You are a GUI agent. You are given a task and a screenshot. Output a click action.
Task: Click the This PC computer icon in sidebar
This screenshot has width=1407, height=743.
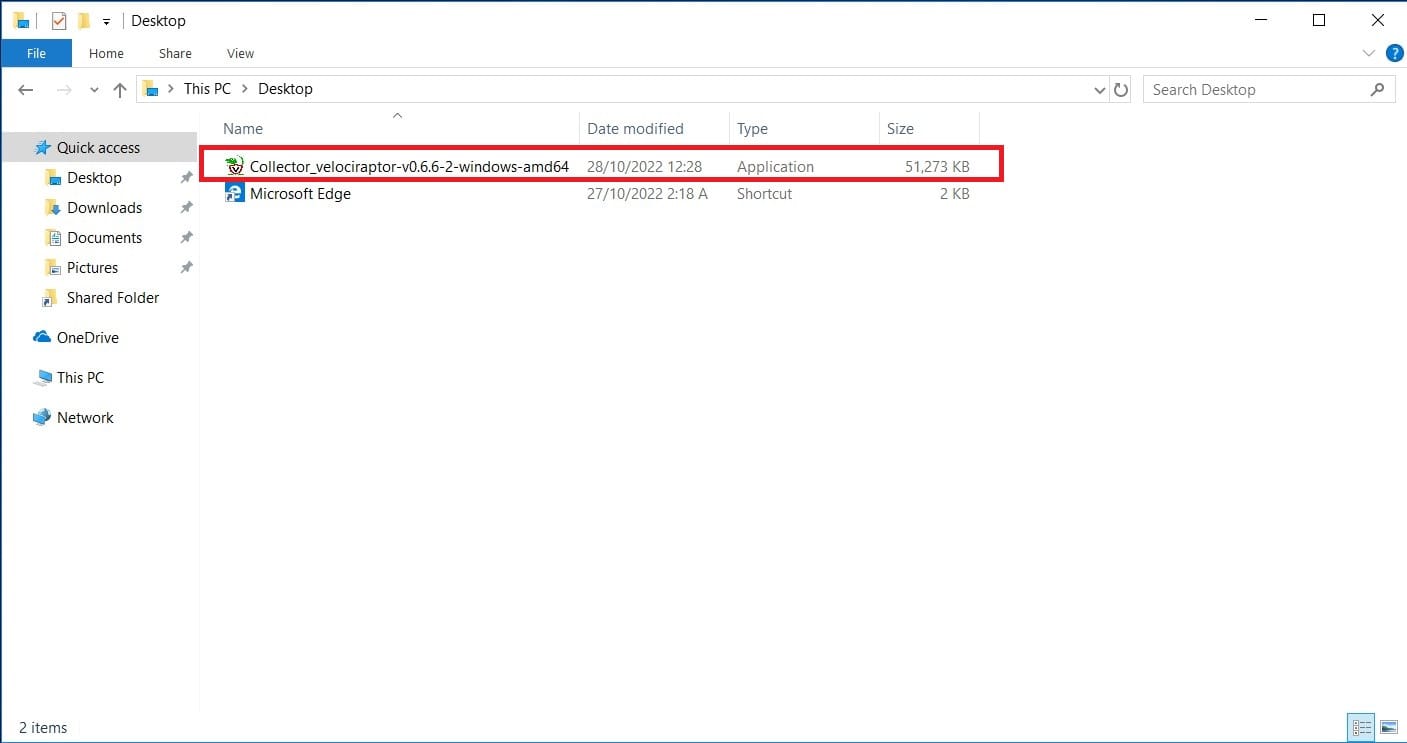[42, 378]
